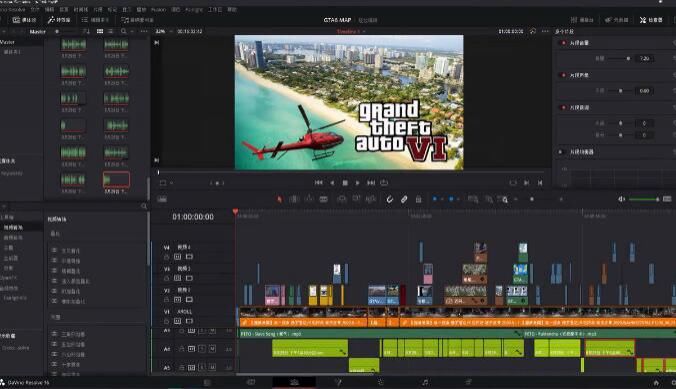Select the Dynamic Trim mode tool
Viewport: 676px width, 389px height.
(309, 199)
